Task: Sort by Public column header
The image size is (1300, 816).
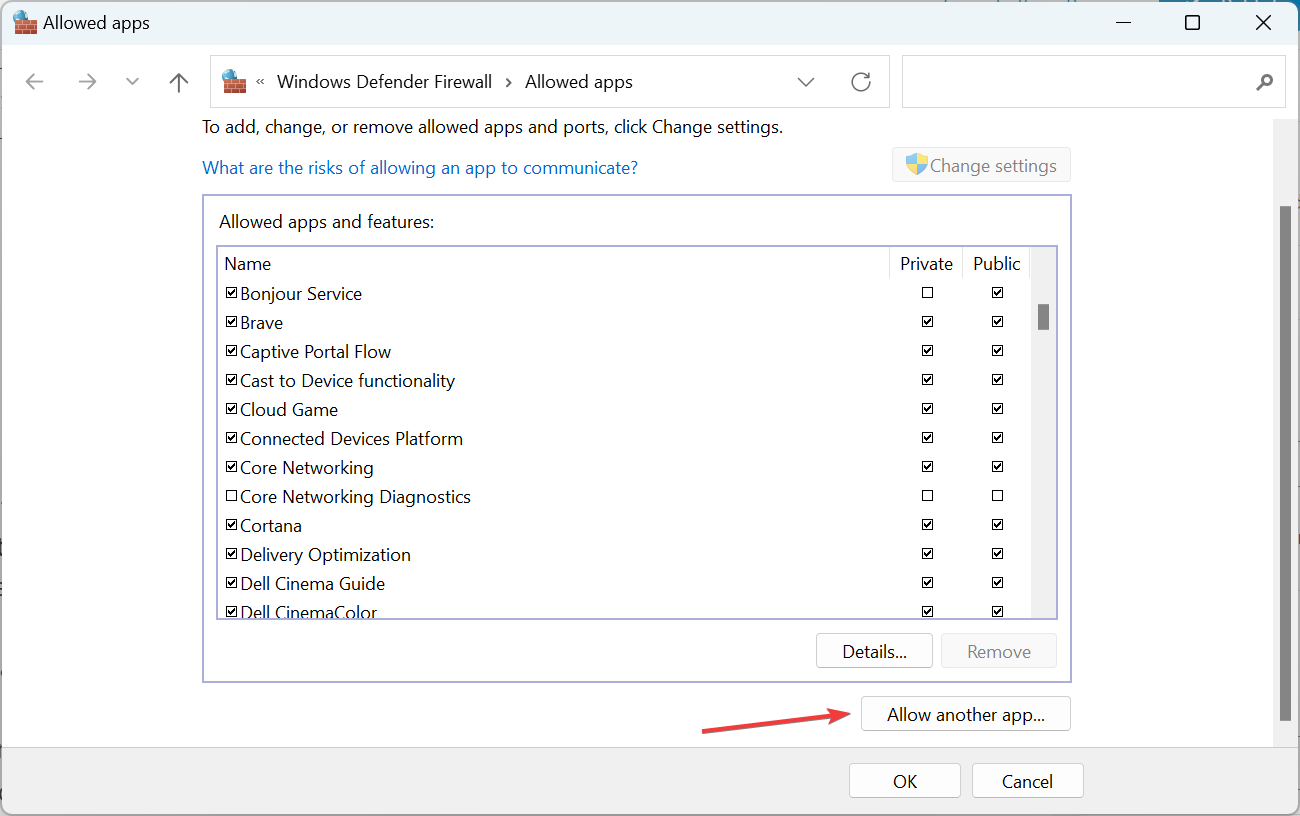Action: tap(996, 263)
